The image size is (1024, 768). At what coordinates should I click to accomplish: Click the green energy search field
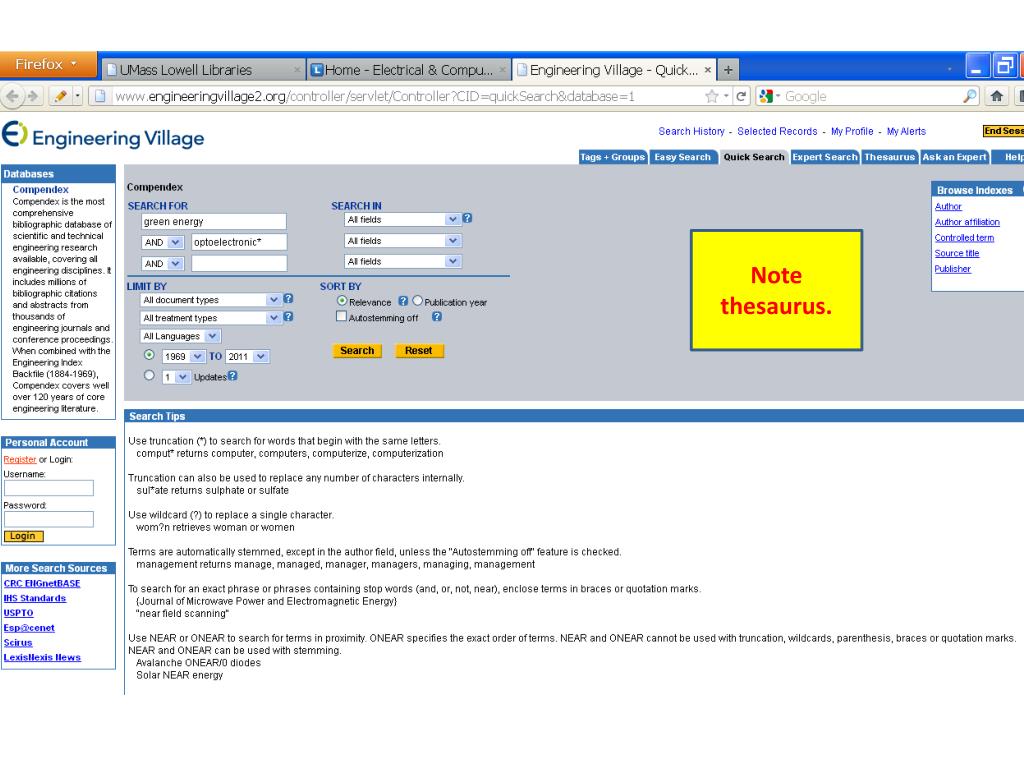(x=214, y=221)
